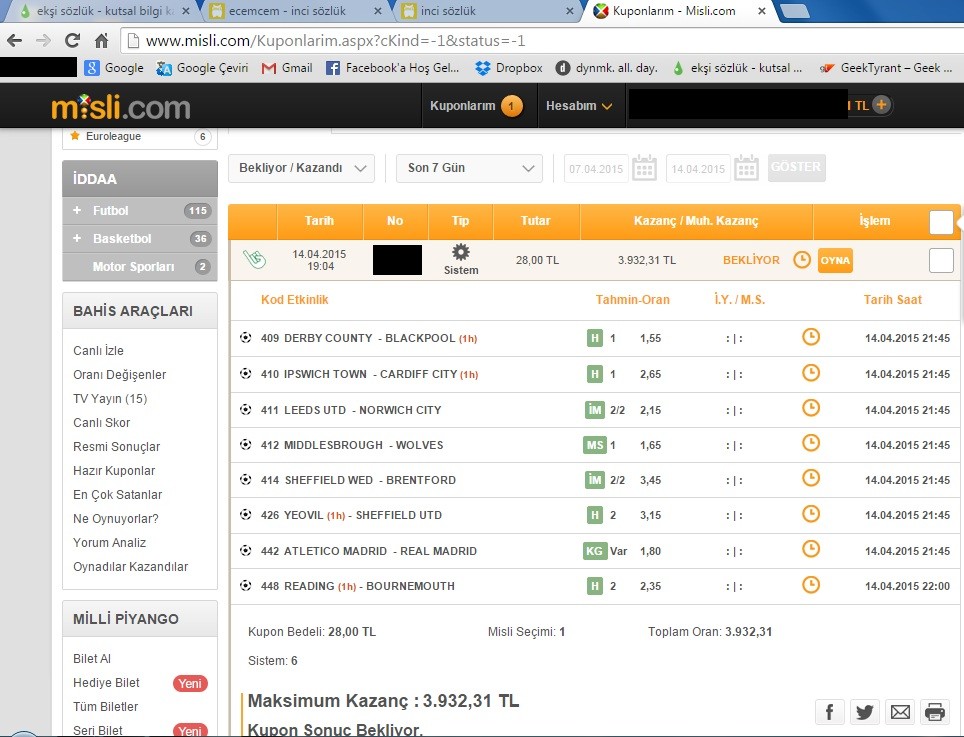
Task: Open the En Çok Satanlar link
Action: pos(117,494)
